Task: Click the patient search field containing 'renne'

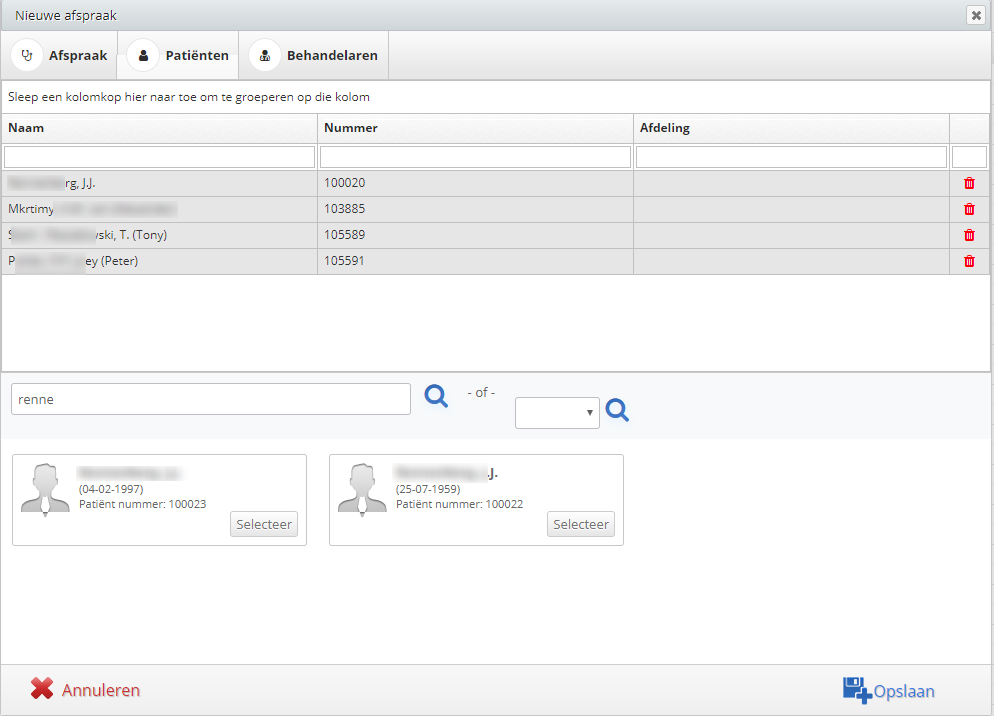Action: click(211, 399)
